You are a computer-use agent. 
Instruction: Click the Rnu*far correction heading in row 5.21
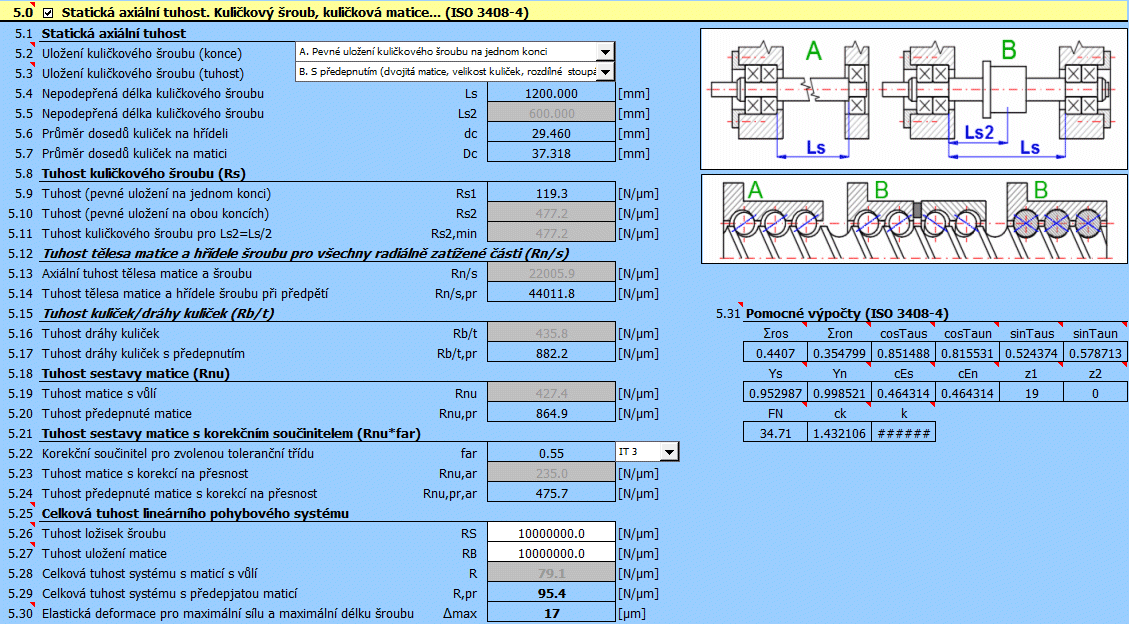point(231,433)
